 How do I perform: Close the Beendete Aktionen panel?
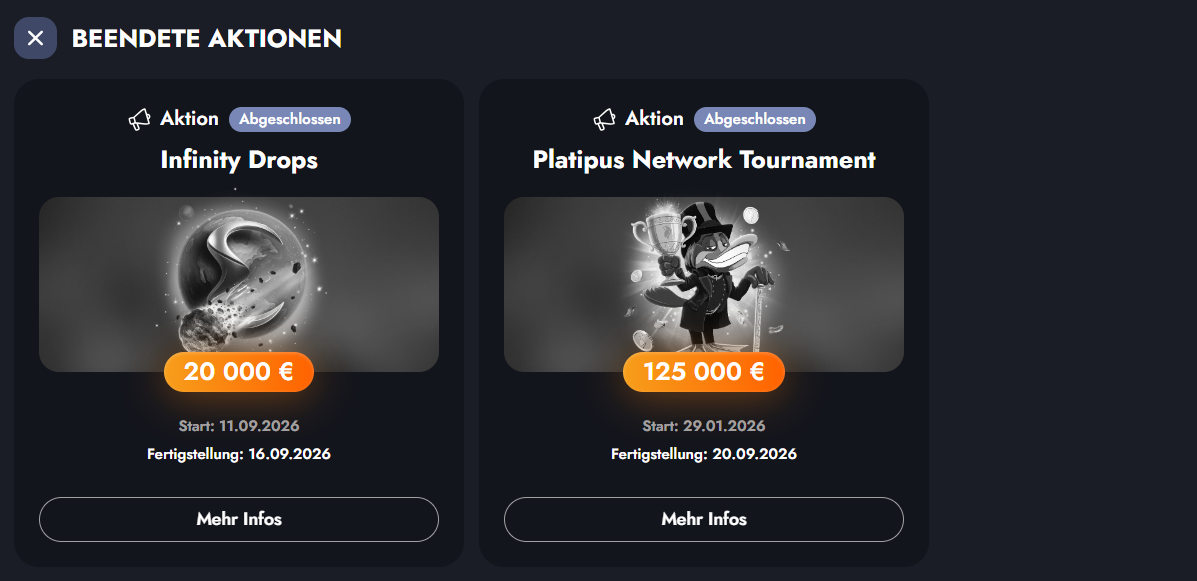point(35,38)
